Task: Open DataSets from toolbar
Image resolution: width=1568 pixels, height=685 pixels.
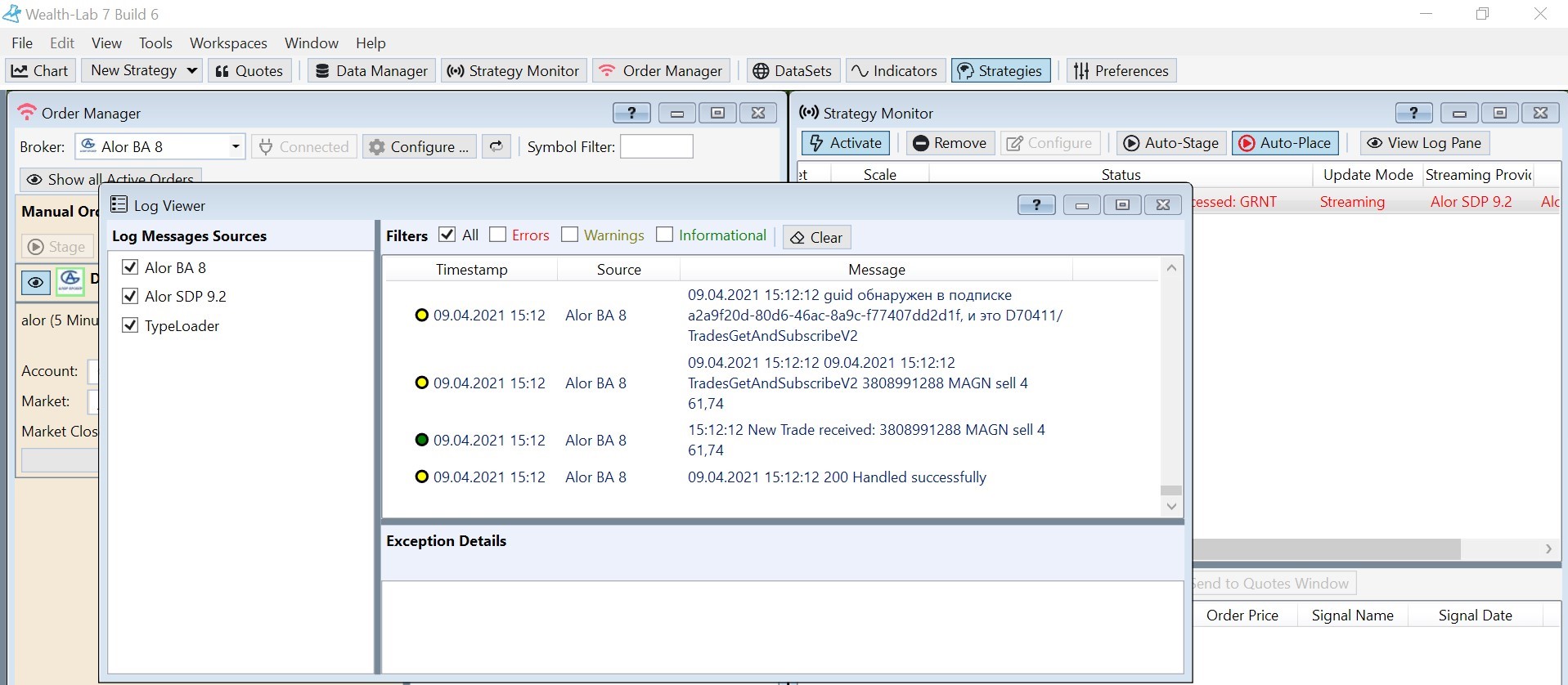Action: click(x=792, y=71)
